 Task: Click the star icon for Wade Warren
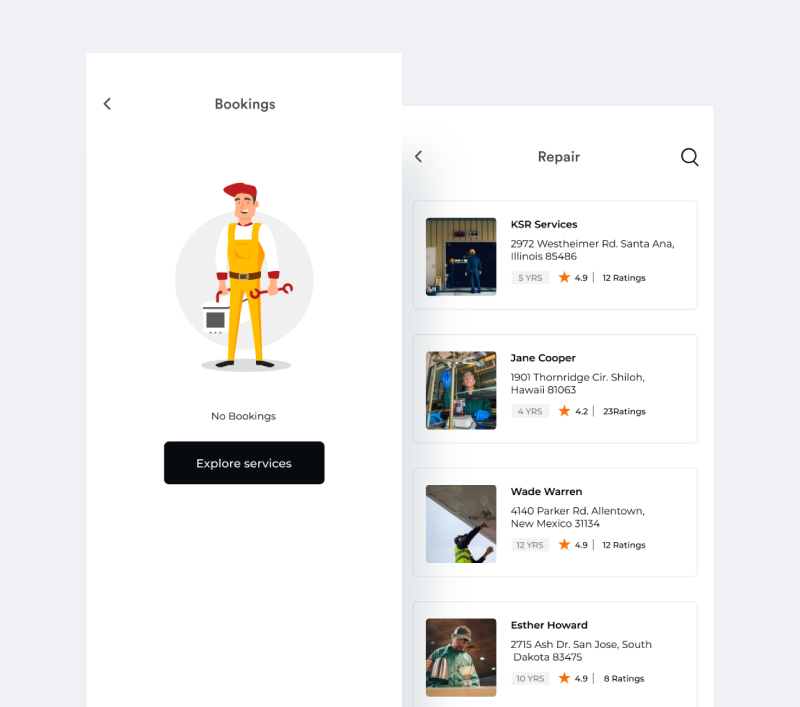point(564,545)
